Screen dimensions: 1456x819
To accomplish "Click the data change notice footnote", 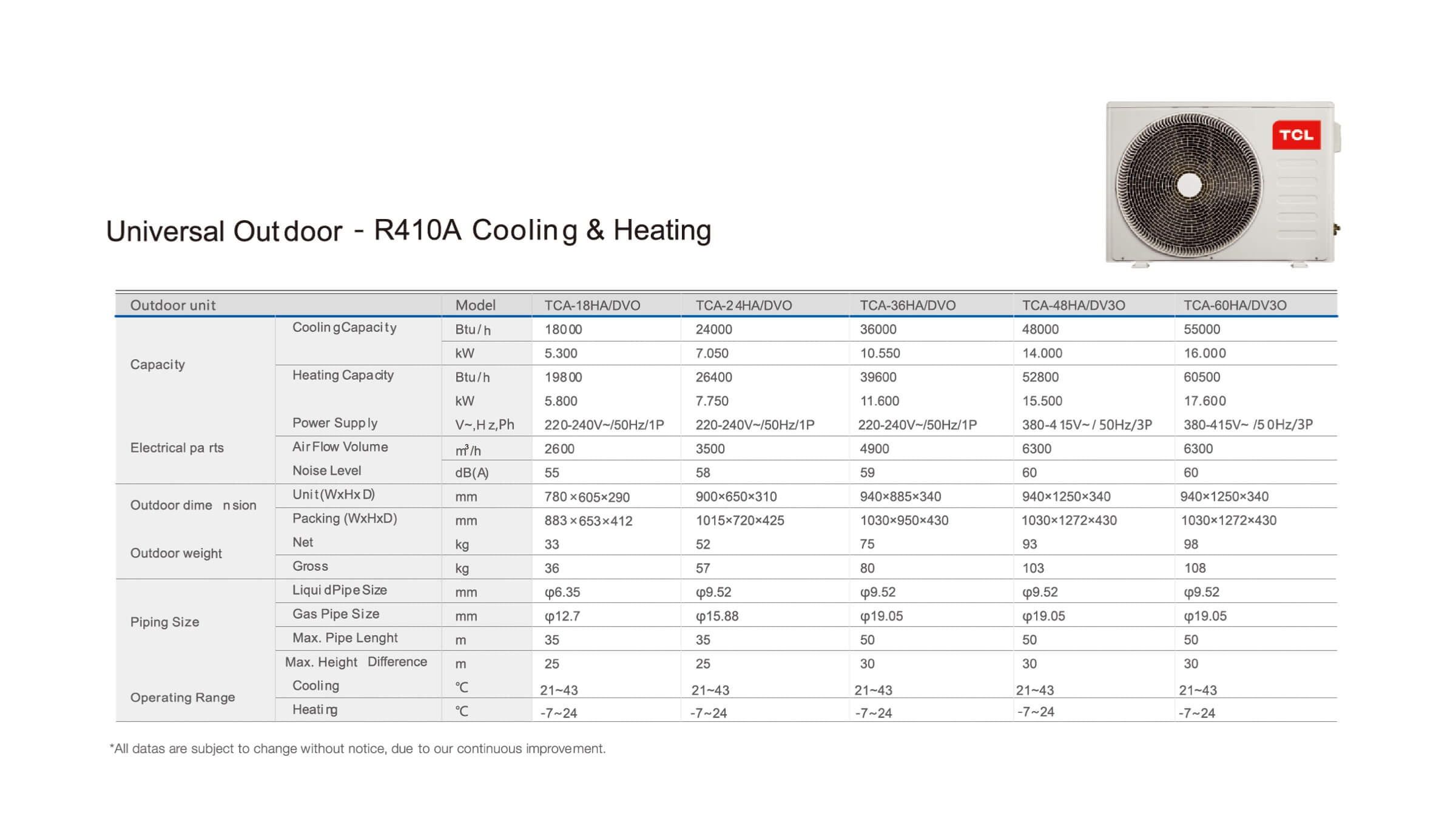I will [357, 749].
